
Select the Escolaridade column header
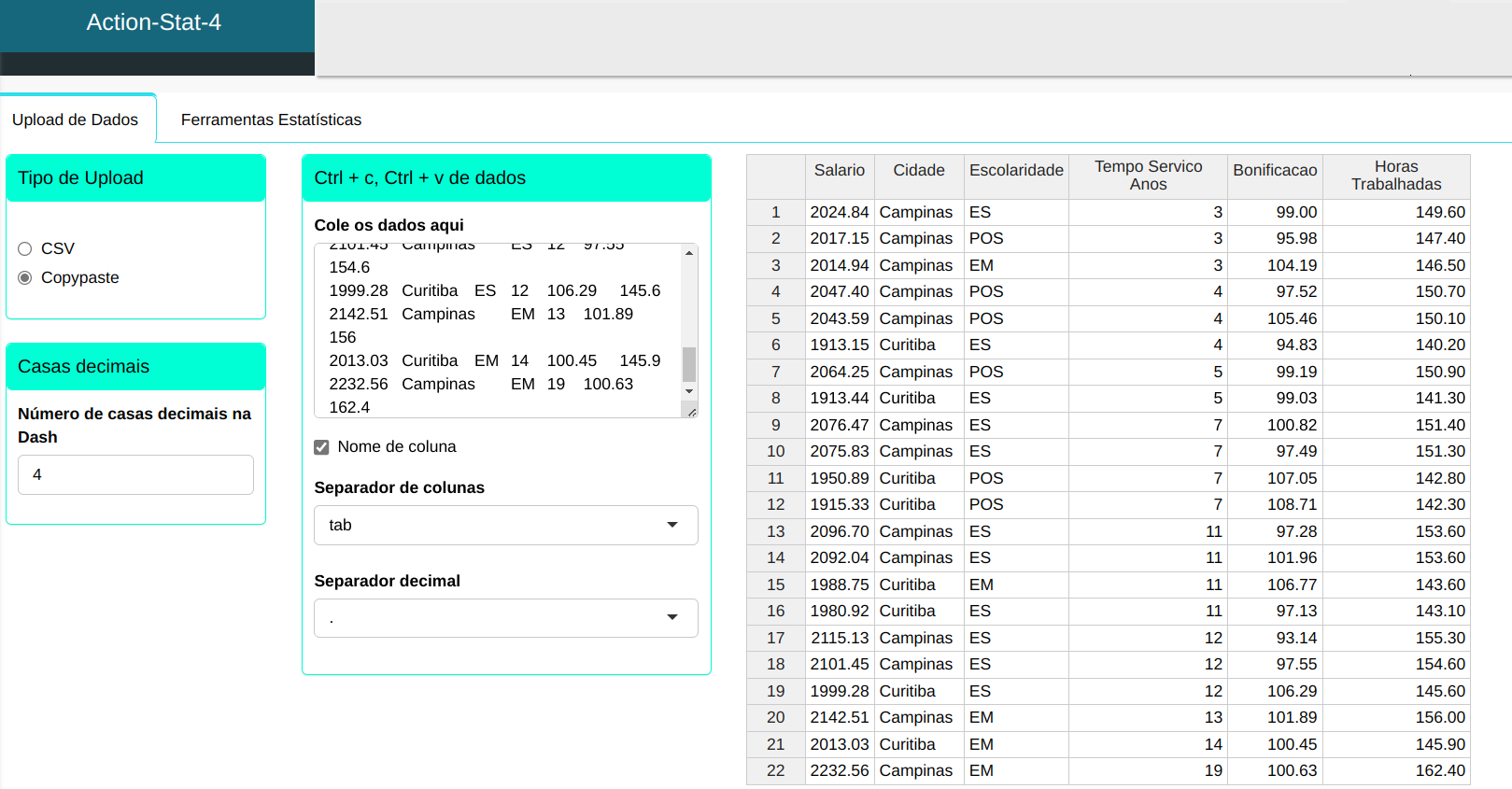pyautogui.click(x=1016, y=170)
